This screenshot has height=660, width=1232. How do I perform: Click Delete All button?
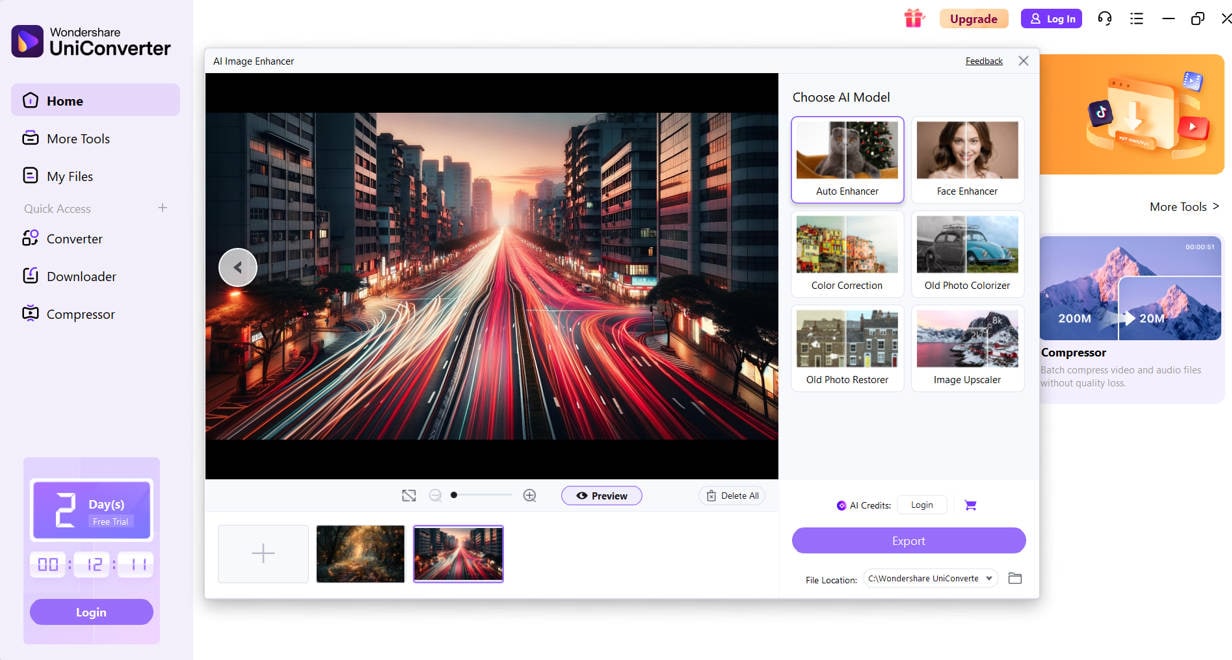pyautogui.click(x=732, y=495)
